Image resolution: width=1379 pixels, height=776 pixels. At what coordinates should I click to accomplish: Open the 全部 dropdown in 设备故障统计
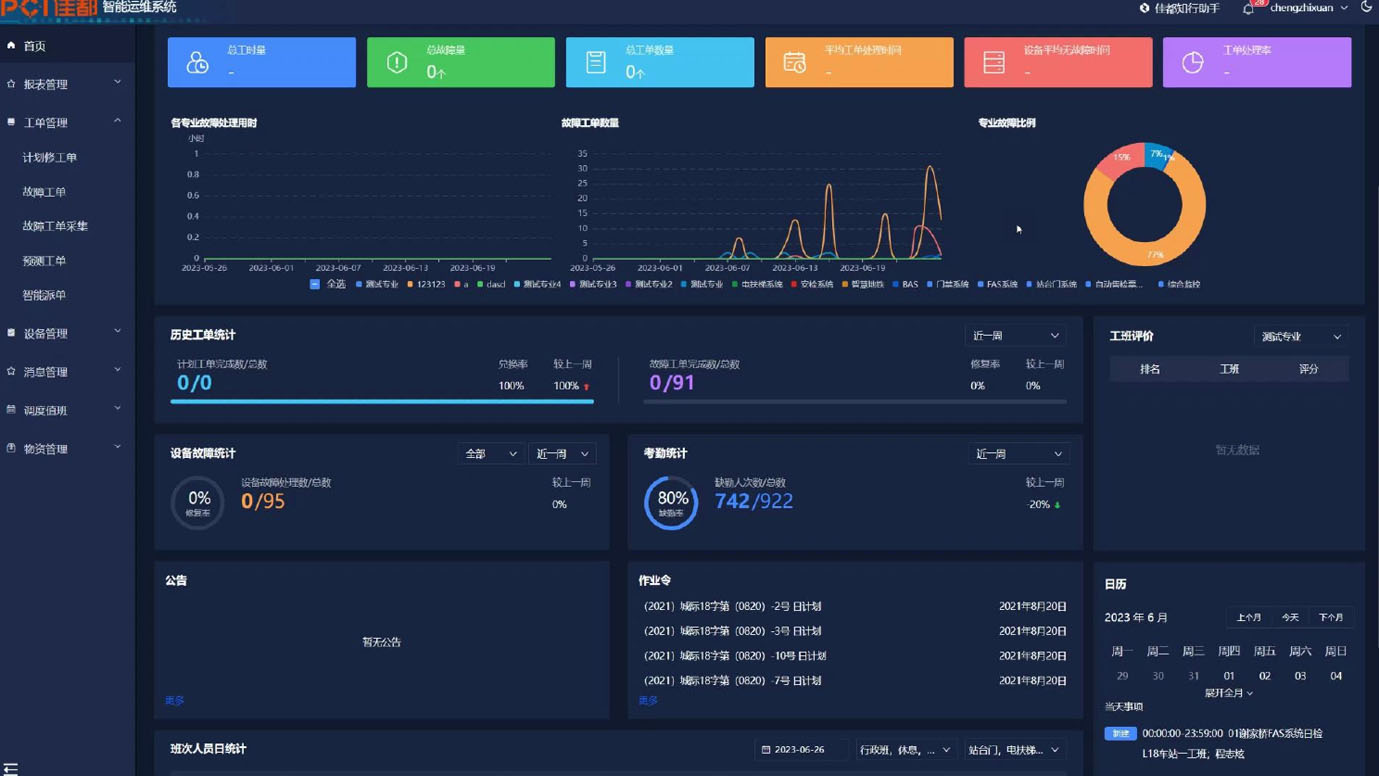(490, 454)
